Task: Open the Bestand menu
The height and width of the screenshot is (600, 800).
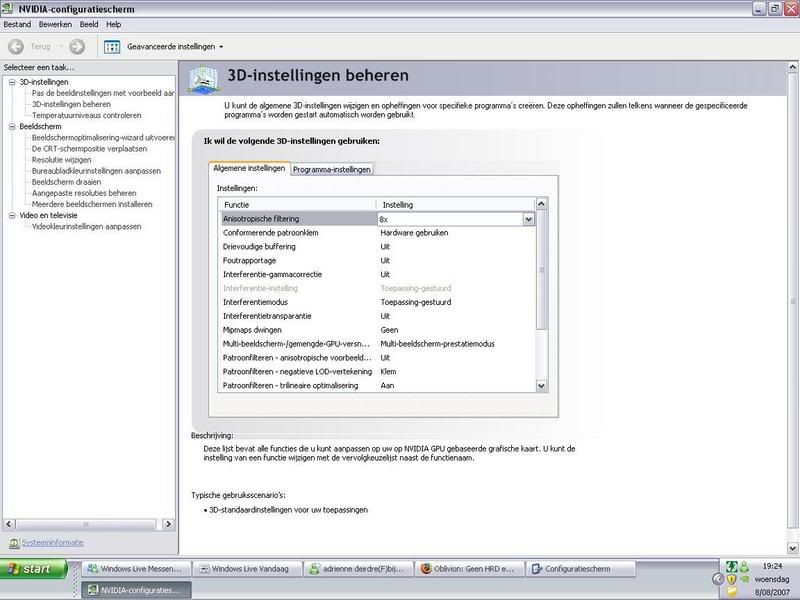Action: pyautogui.click(x=17, y=24)
